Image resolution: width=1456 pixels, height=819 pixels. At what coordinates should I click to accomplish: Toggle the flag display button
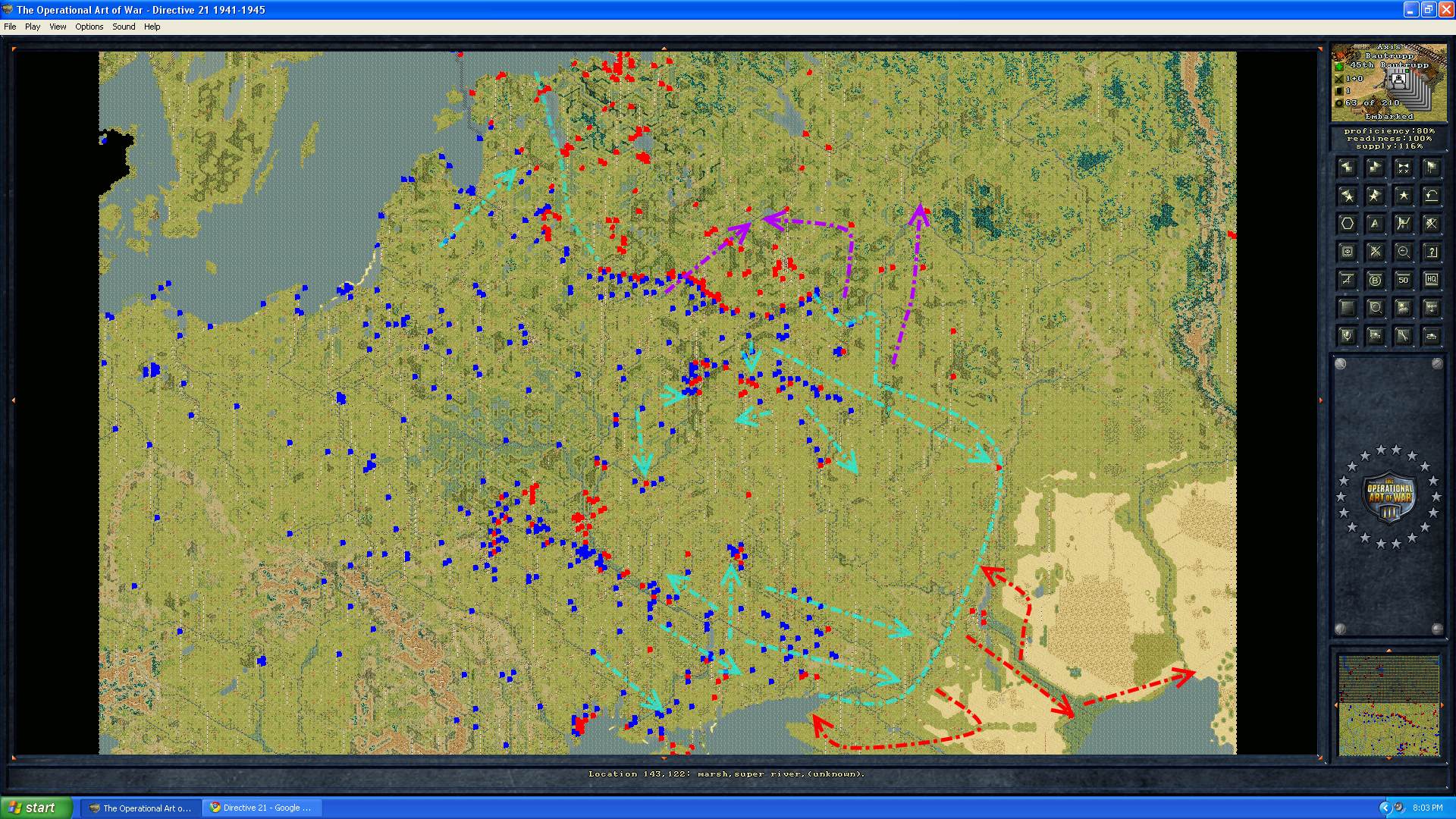click(x=1431, y=168)
